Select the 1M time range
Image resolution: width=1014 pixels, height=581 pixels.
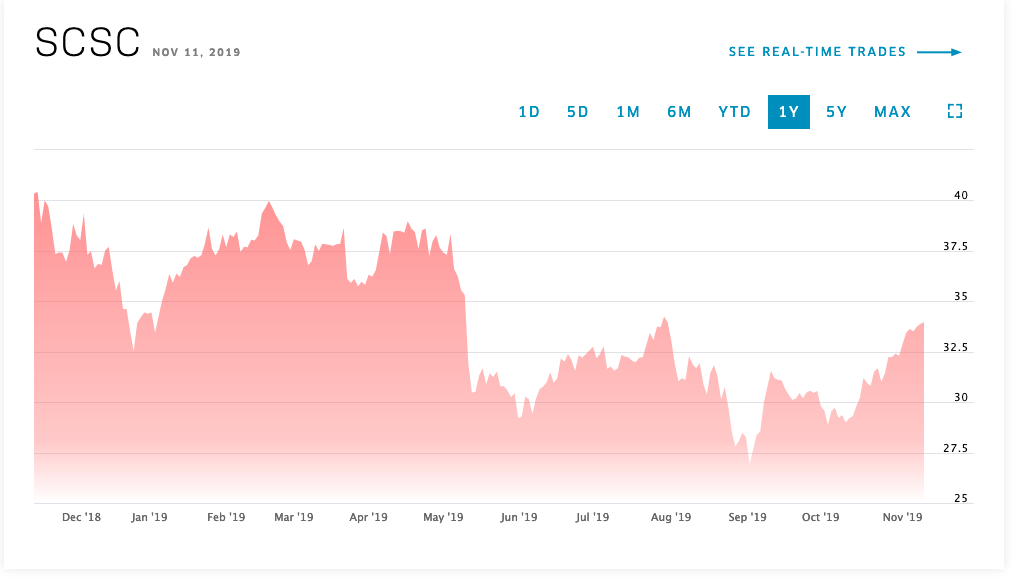[x=628, y=111]
